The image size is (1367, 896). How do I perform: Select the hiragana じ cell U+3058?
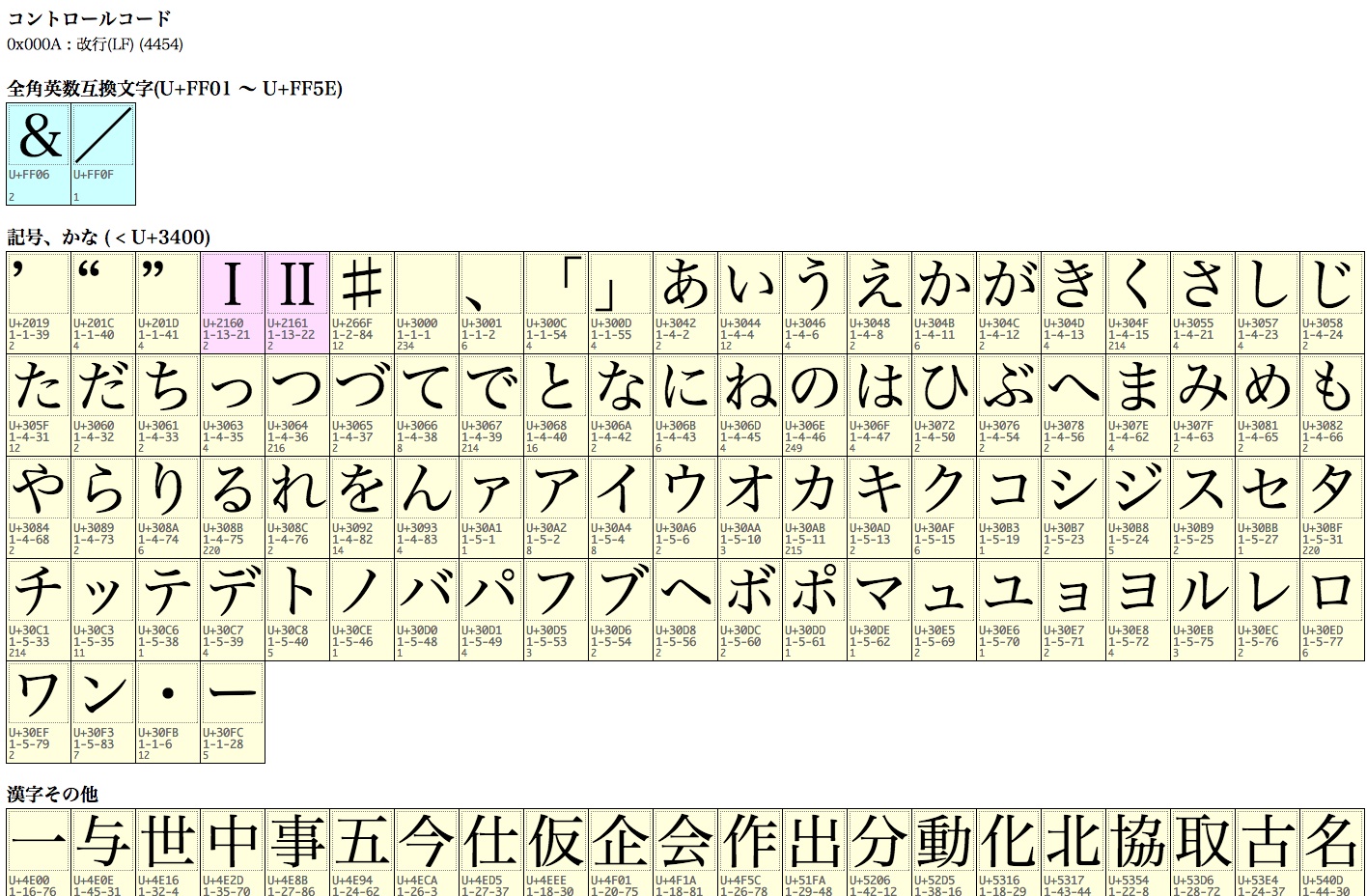pyautogui.click(x=1332, y=302)
